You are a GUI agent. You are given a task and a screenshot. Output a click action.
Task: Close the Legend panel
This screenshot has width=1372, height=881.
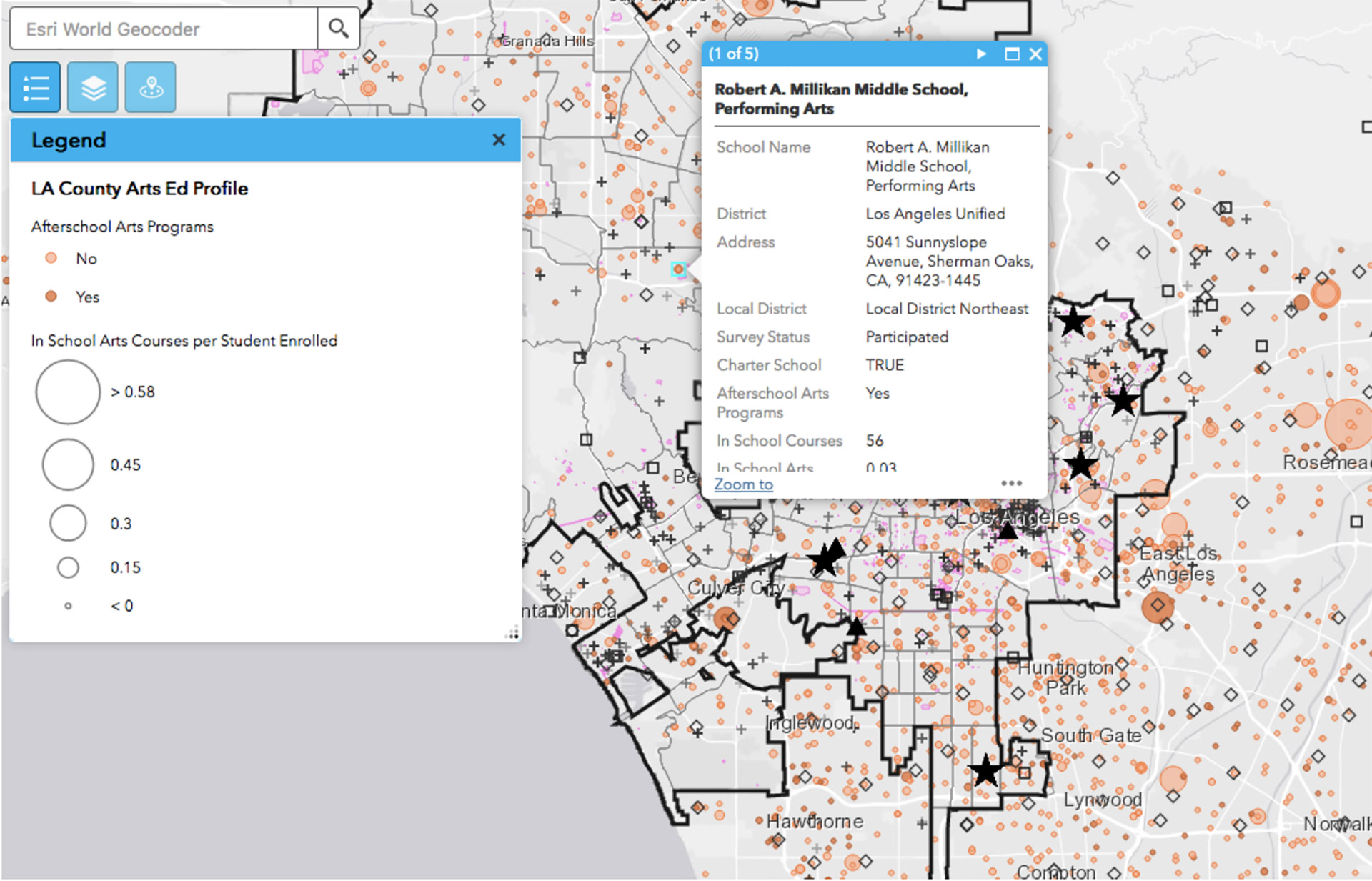[499, 140]
